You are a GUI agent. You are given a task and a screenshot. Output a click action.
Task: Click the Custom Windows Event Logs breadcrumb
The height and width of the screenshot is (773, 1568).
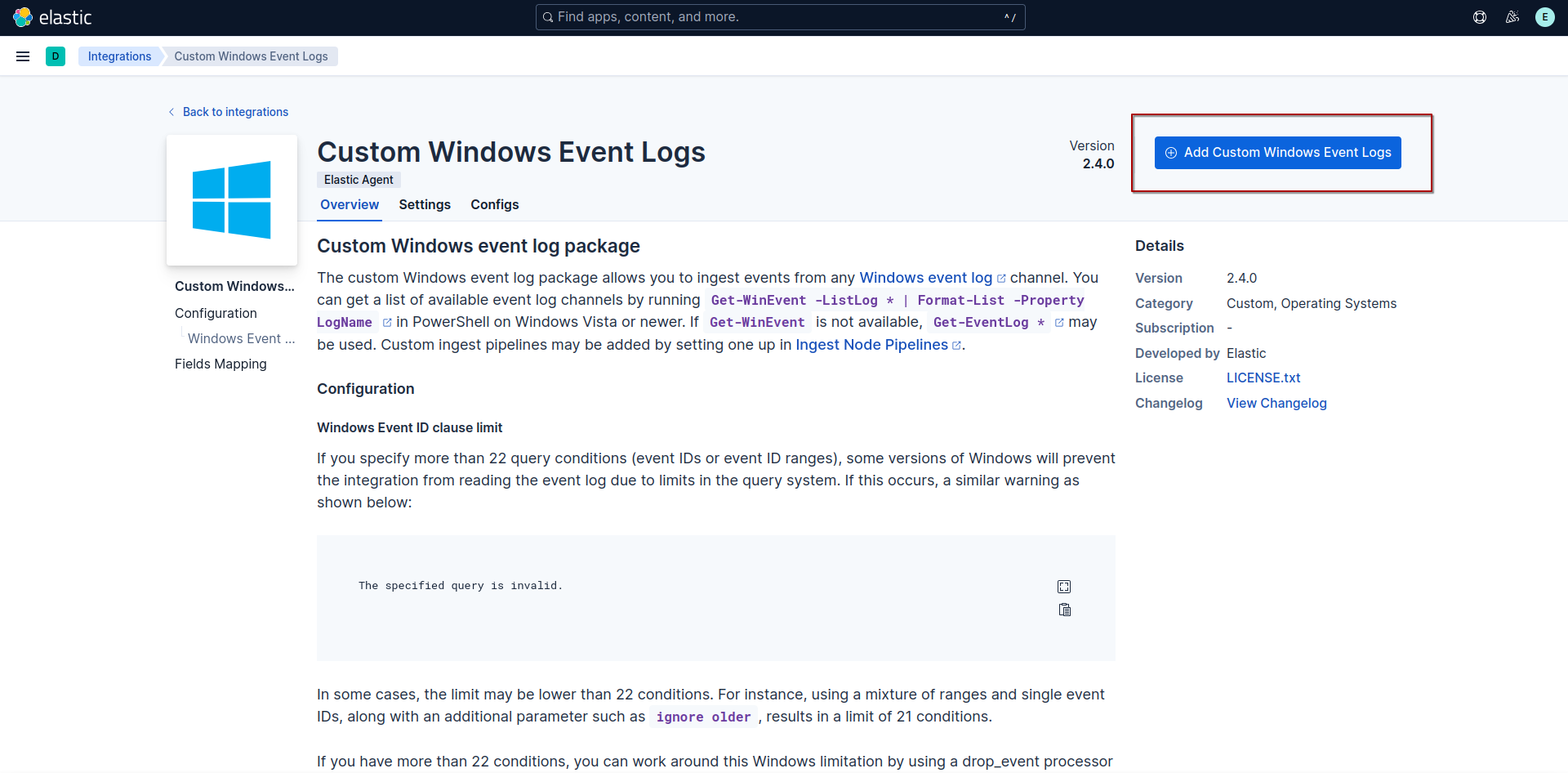point(251,56)
